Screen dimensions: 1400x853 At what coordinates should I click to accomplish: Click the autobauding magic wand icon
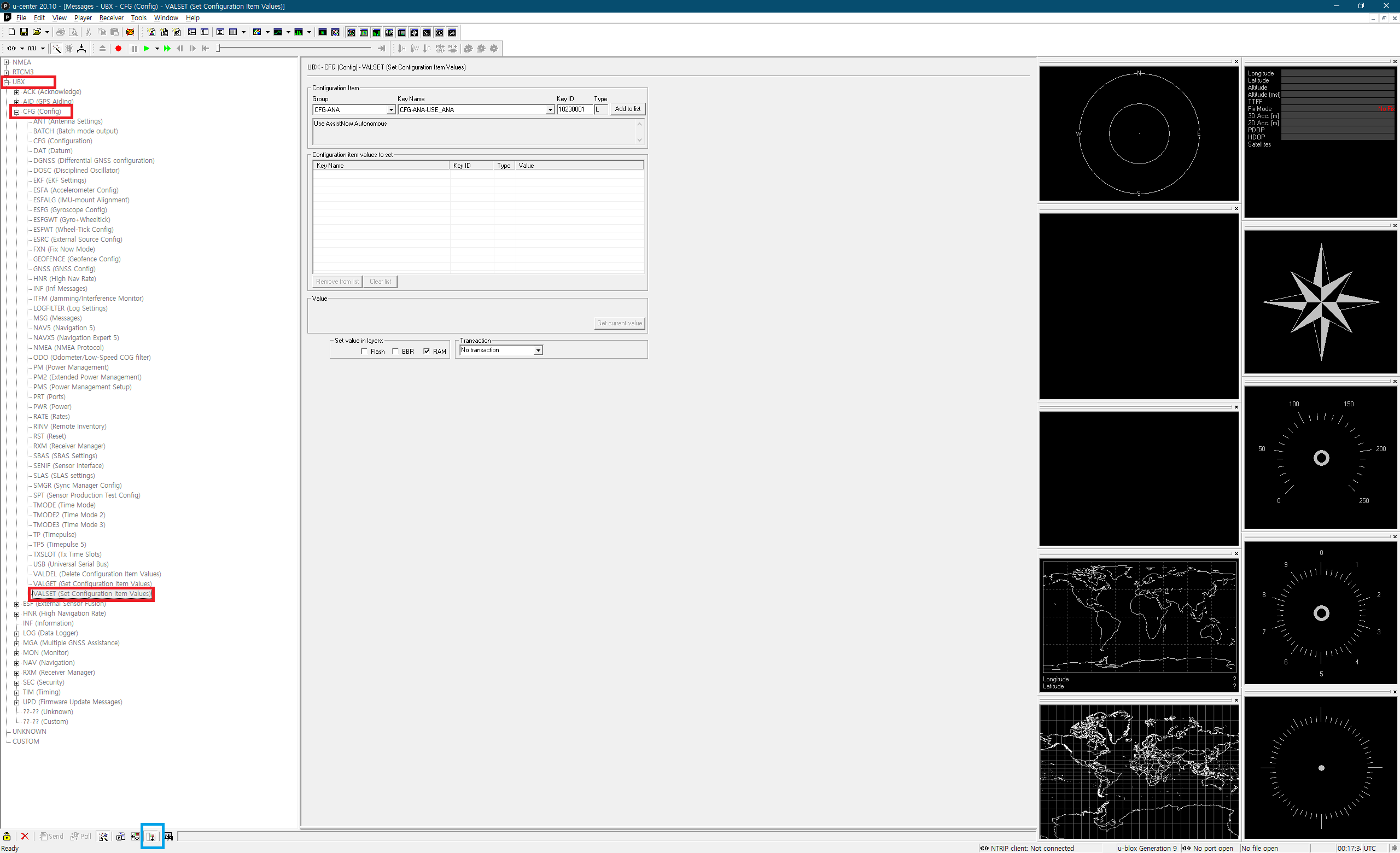pyautogui.click(x=57, y=49)
